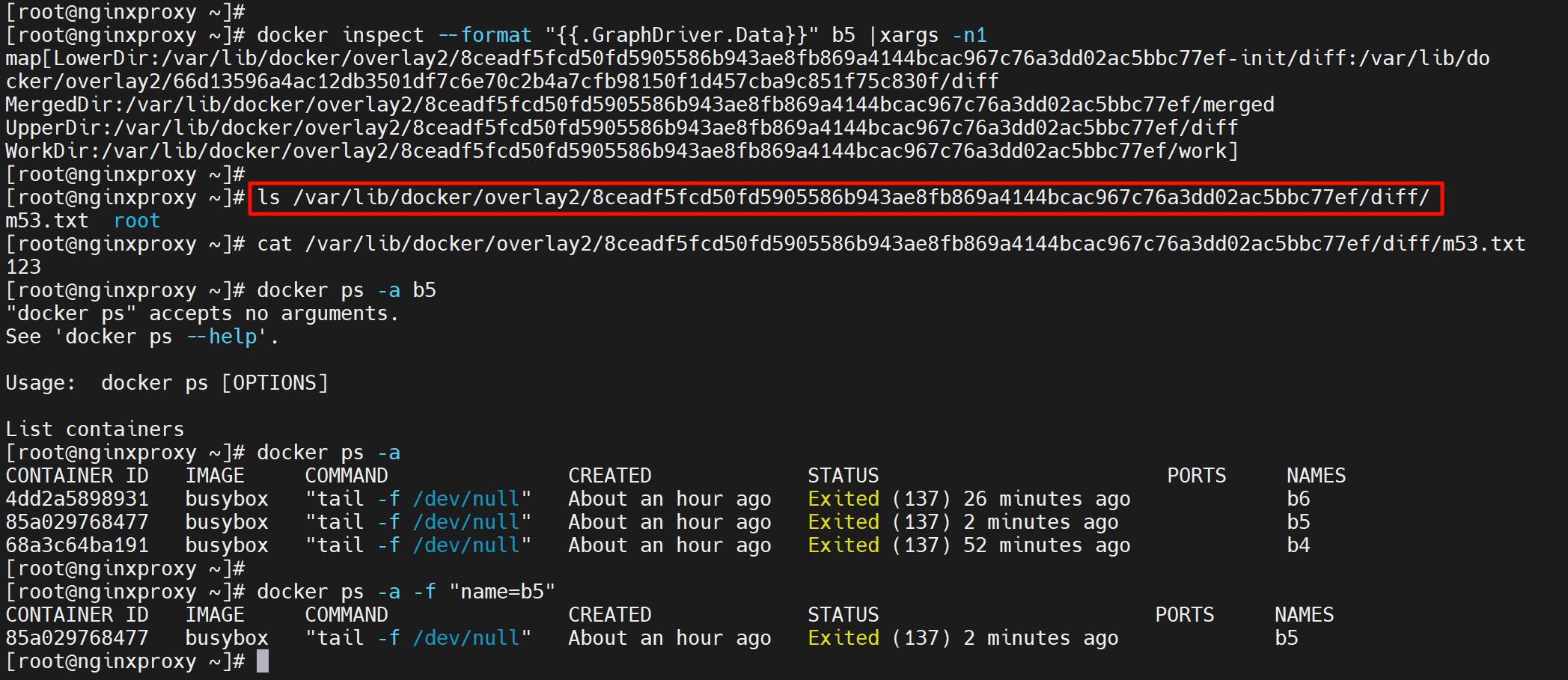Click the MergedDir path line
This screenshot has width=1568, height=680.
(x=639, y=105)
